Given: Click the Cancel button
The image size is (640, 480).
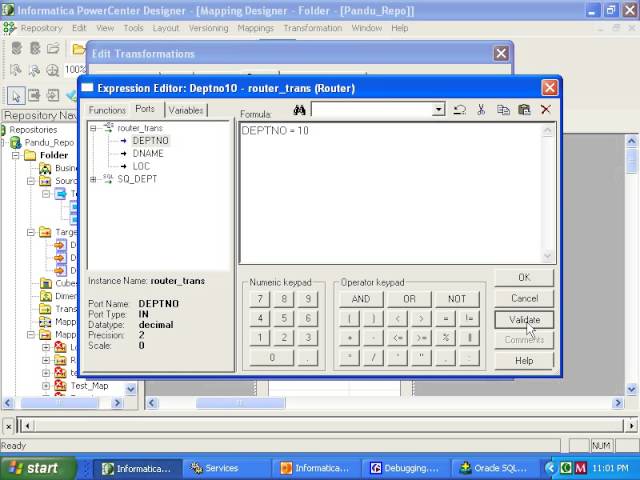Looking at the screenshot, I should point(524,298).
